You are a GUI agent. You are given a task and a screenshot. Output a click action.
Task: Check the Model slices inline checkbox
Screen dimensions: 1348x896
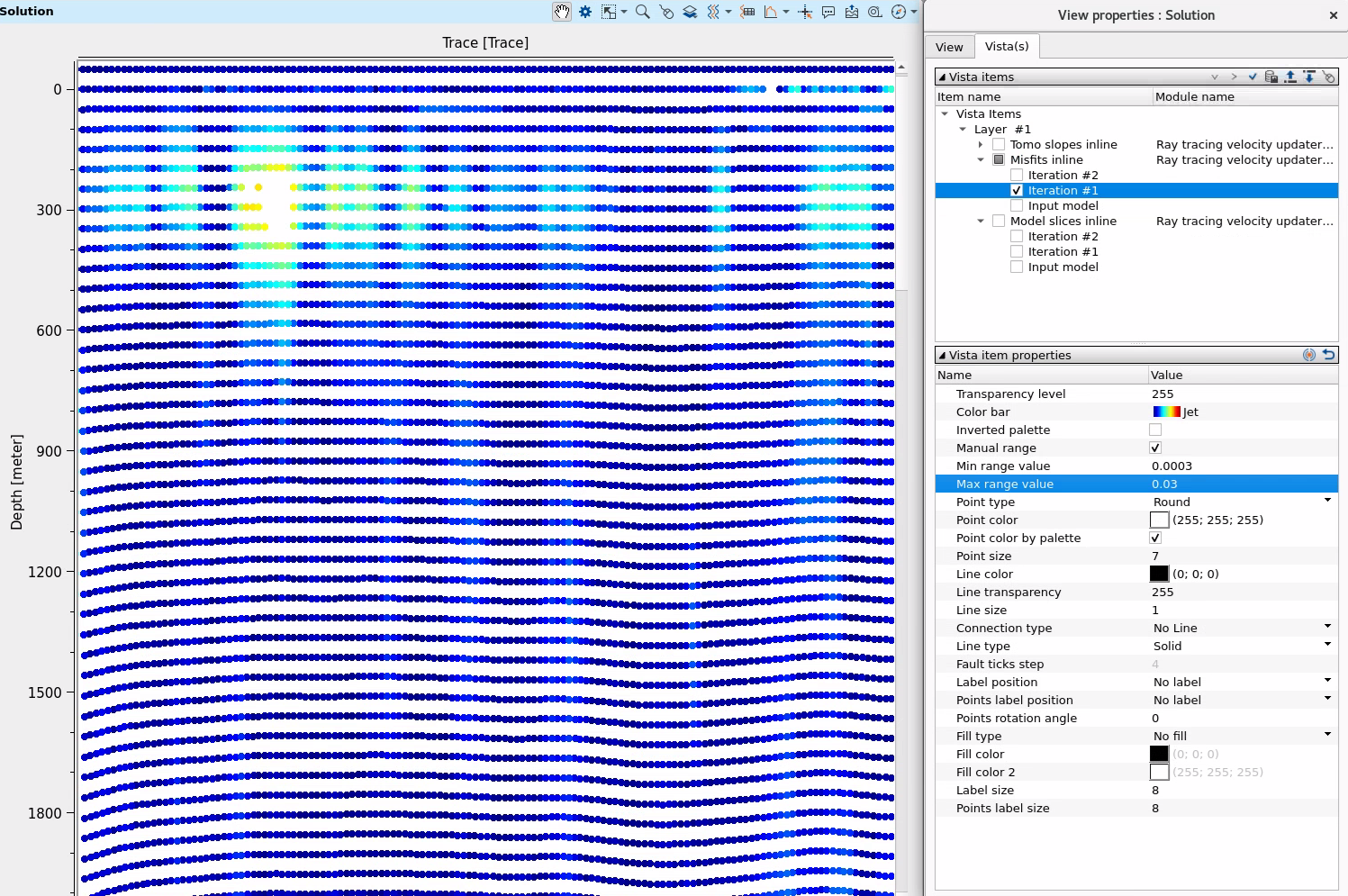pyautogui.click(x=999, y=221)
